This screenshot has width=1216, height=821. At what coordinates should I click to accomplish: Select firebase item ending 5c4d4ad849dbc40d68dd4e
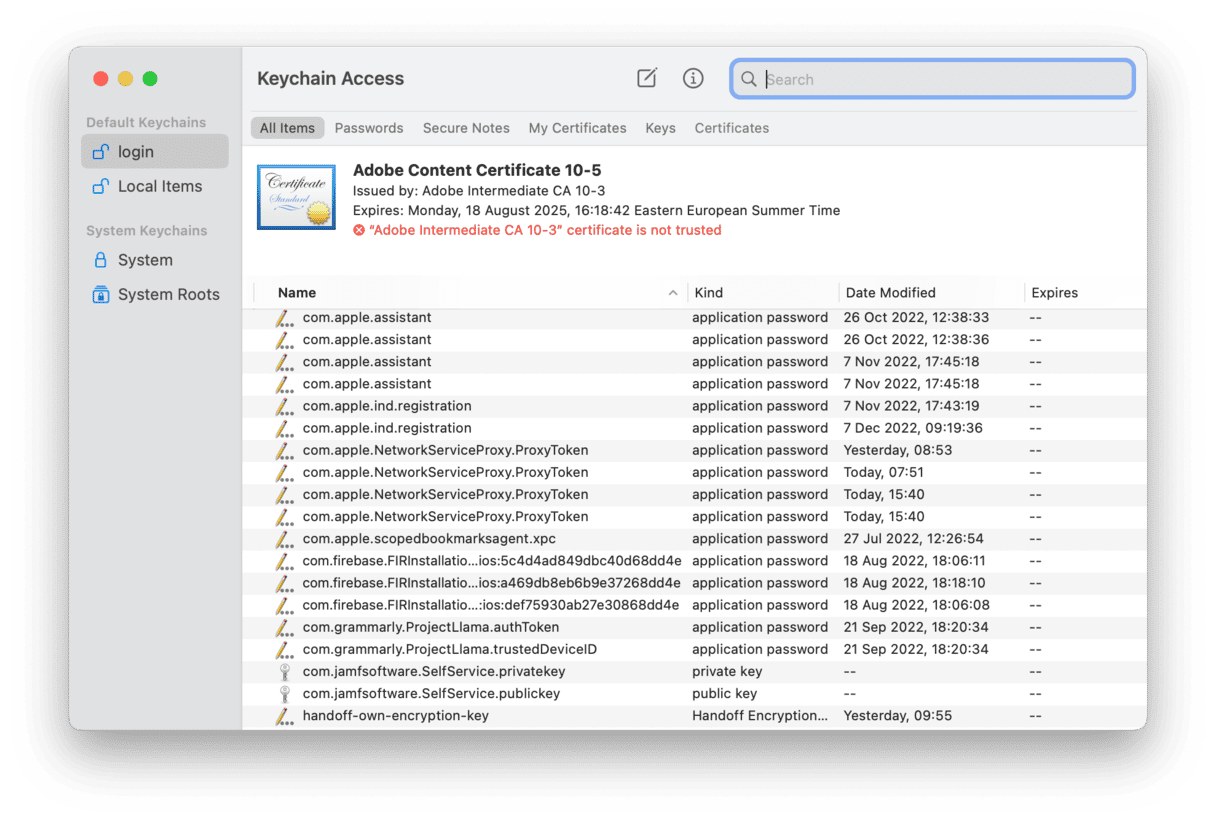492,561
